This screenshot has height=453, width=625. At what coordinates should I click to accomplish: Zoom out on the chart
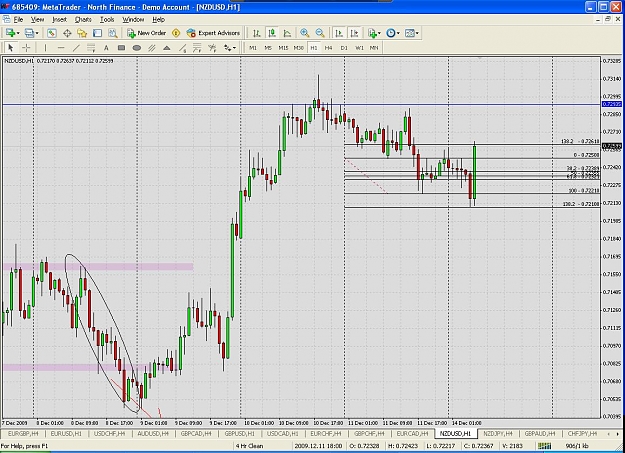[x=320, y=33]
